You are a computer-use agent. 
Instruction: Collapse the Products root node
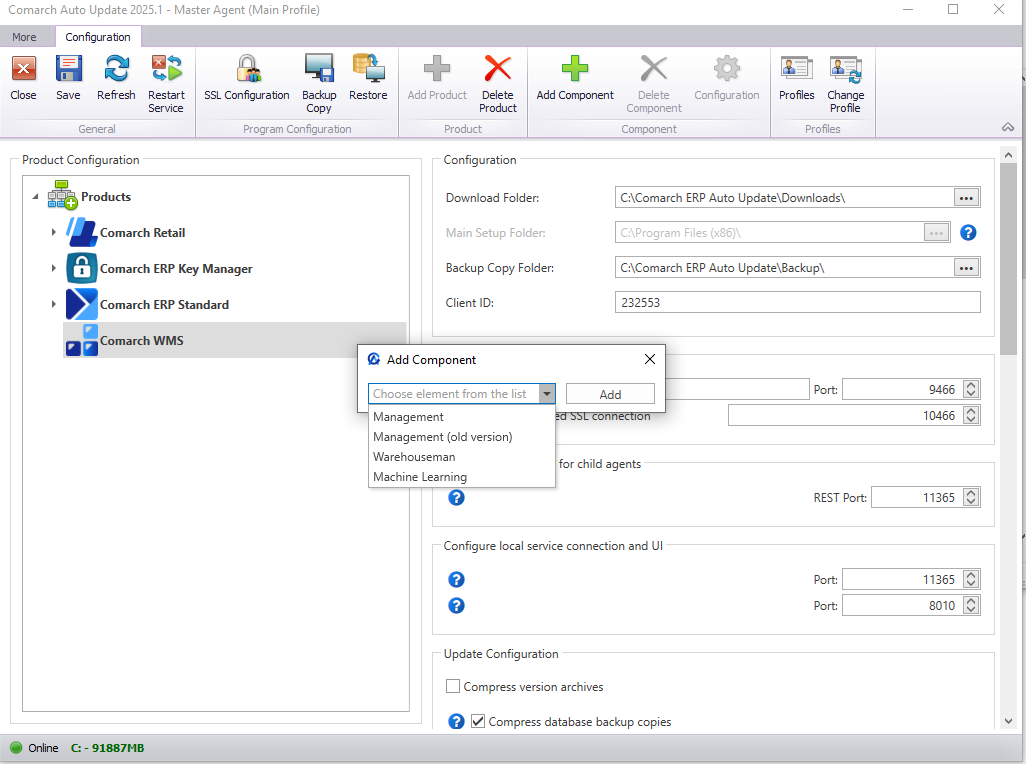tap(35, 196)
